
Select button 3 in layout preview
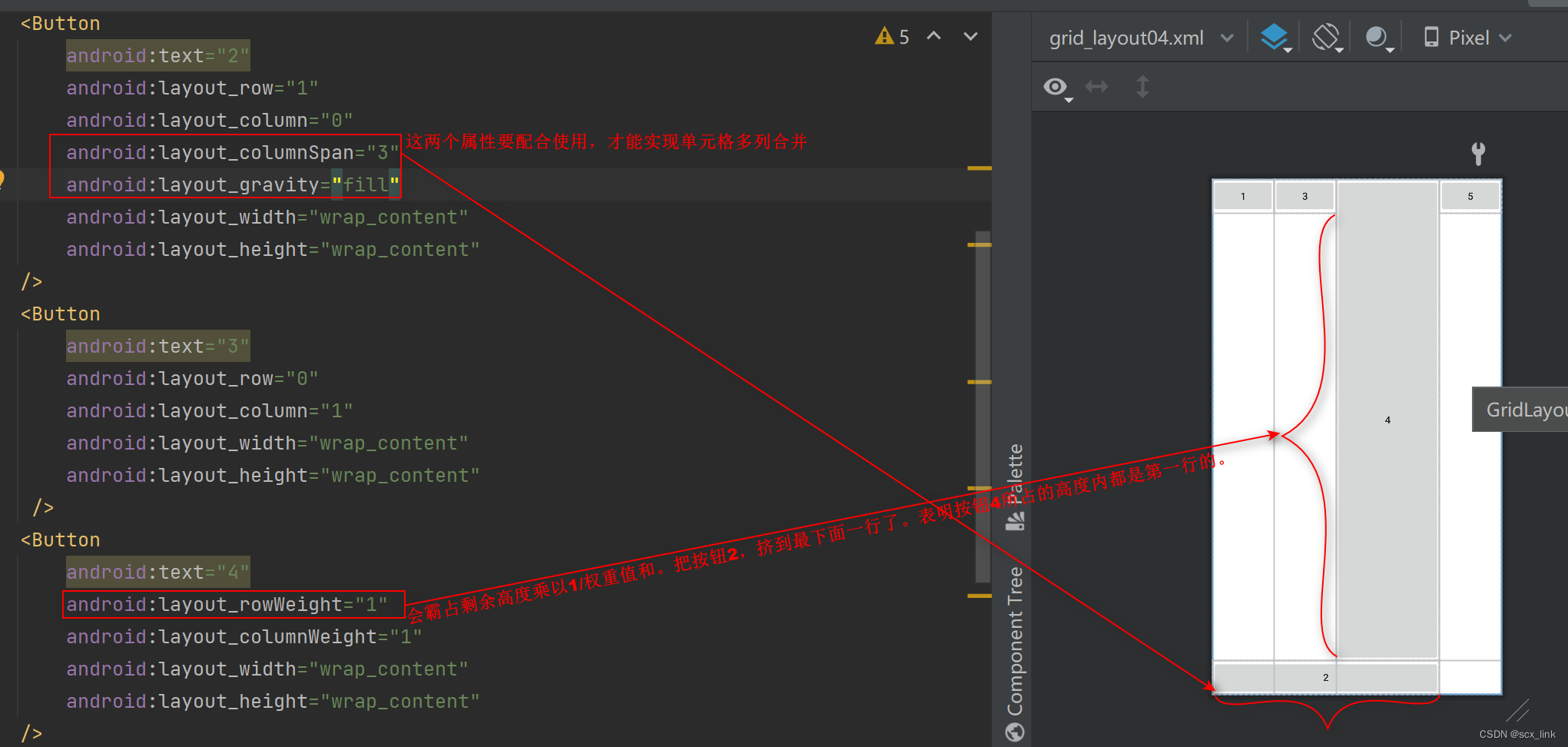click(1304, 197)
